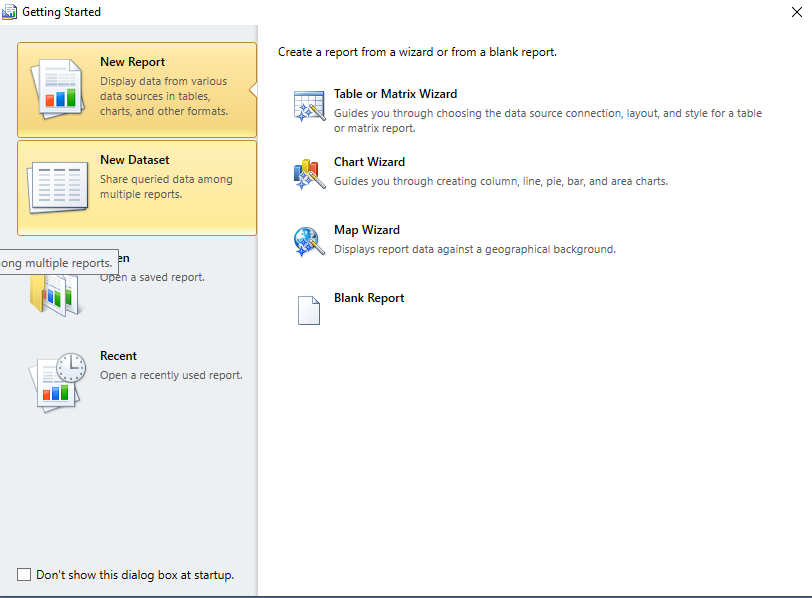Viewport: 812px width, 598px height.
Task: Click the Chart Wizard icon
Action: click(309, 174)
